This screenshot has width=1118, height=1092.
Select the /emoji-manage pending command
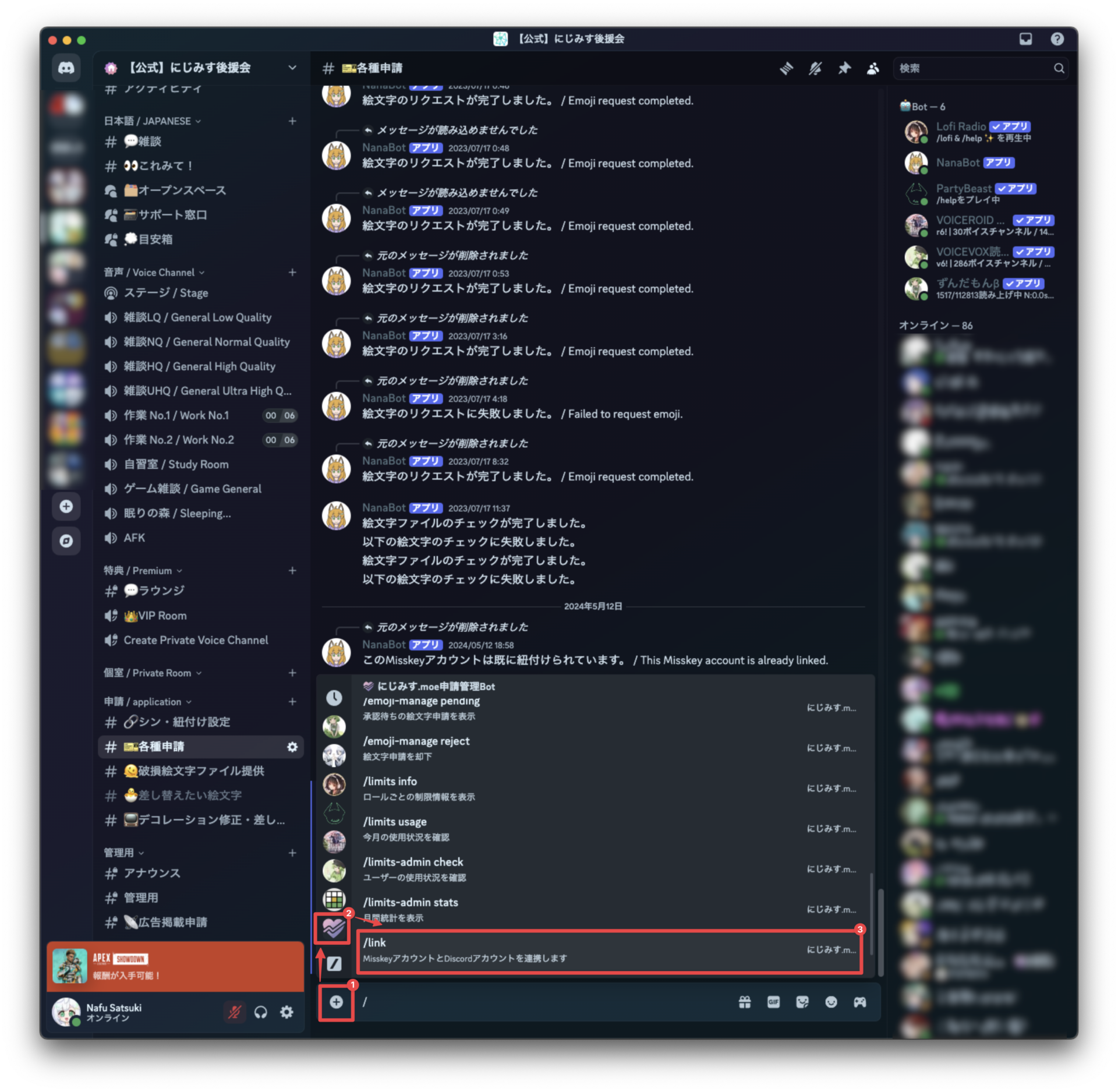610,708
